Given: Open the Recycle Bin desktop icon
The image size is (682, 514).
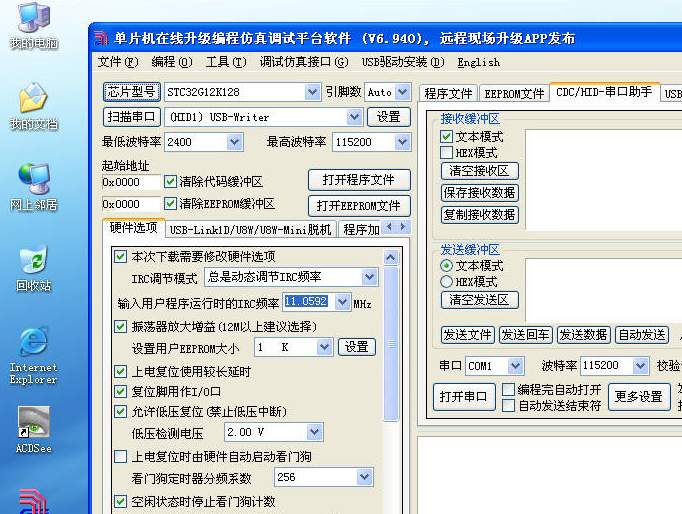Looking at the screenshot, I should 34,268.
